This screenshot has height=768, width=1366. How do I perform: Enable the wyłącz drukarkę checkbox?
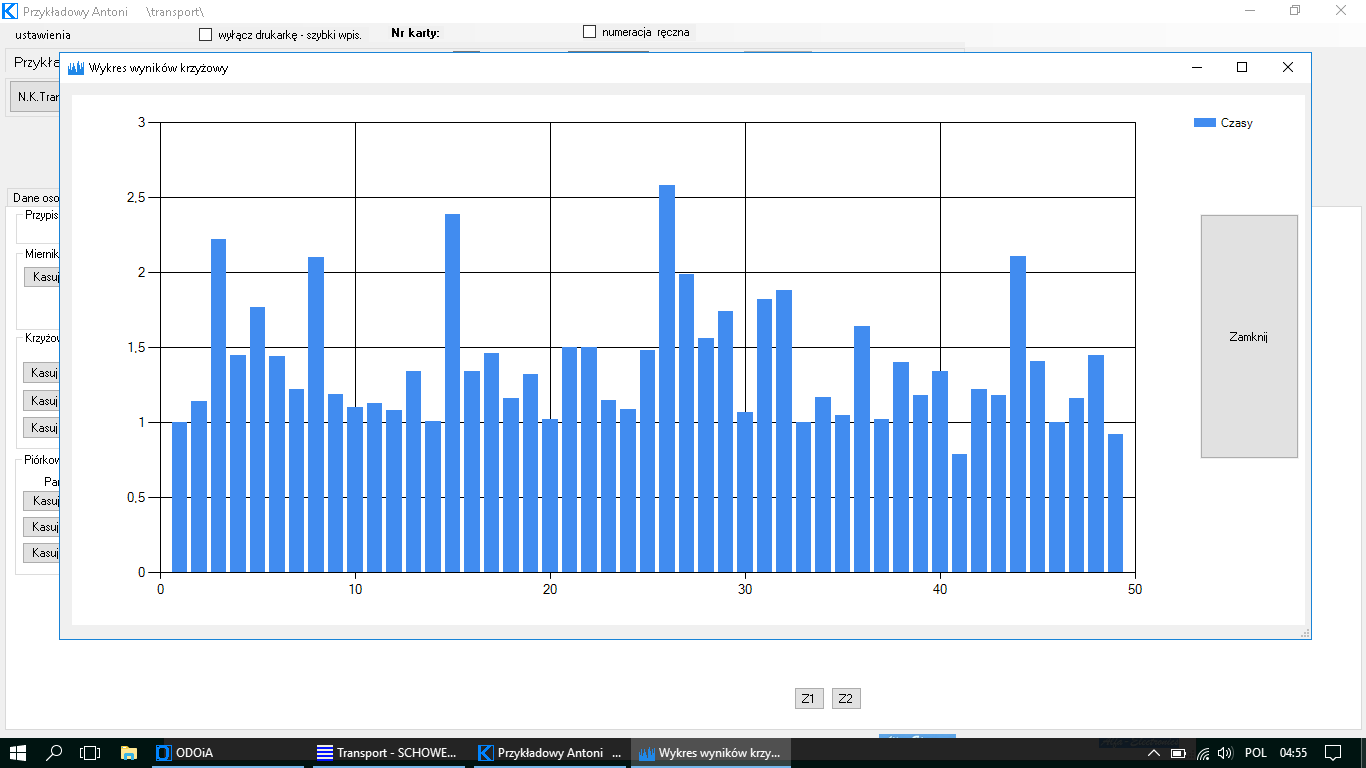206,35
